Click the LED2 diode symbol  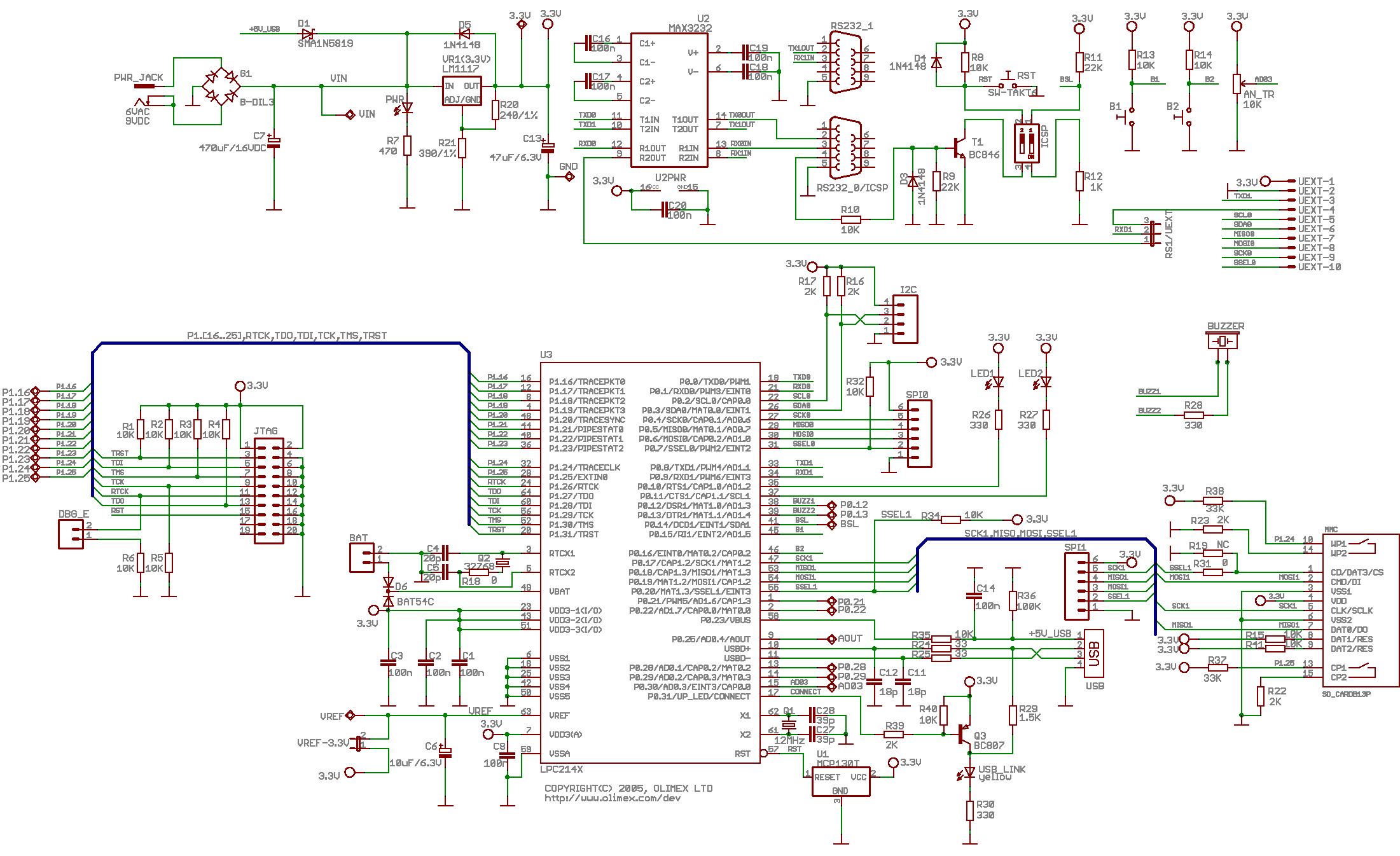pyautogui.click(x=1044, y=382)
